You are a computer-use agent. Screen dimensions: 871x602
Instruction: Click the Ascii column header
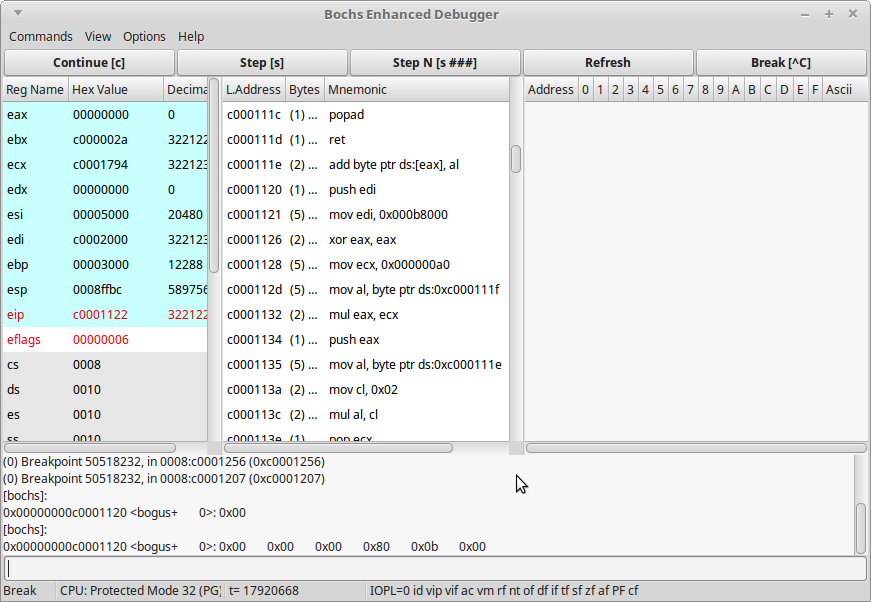pos(844,89)
